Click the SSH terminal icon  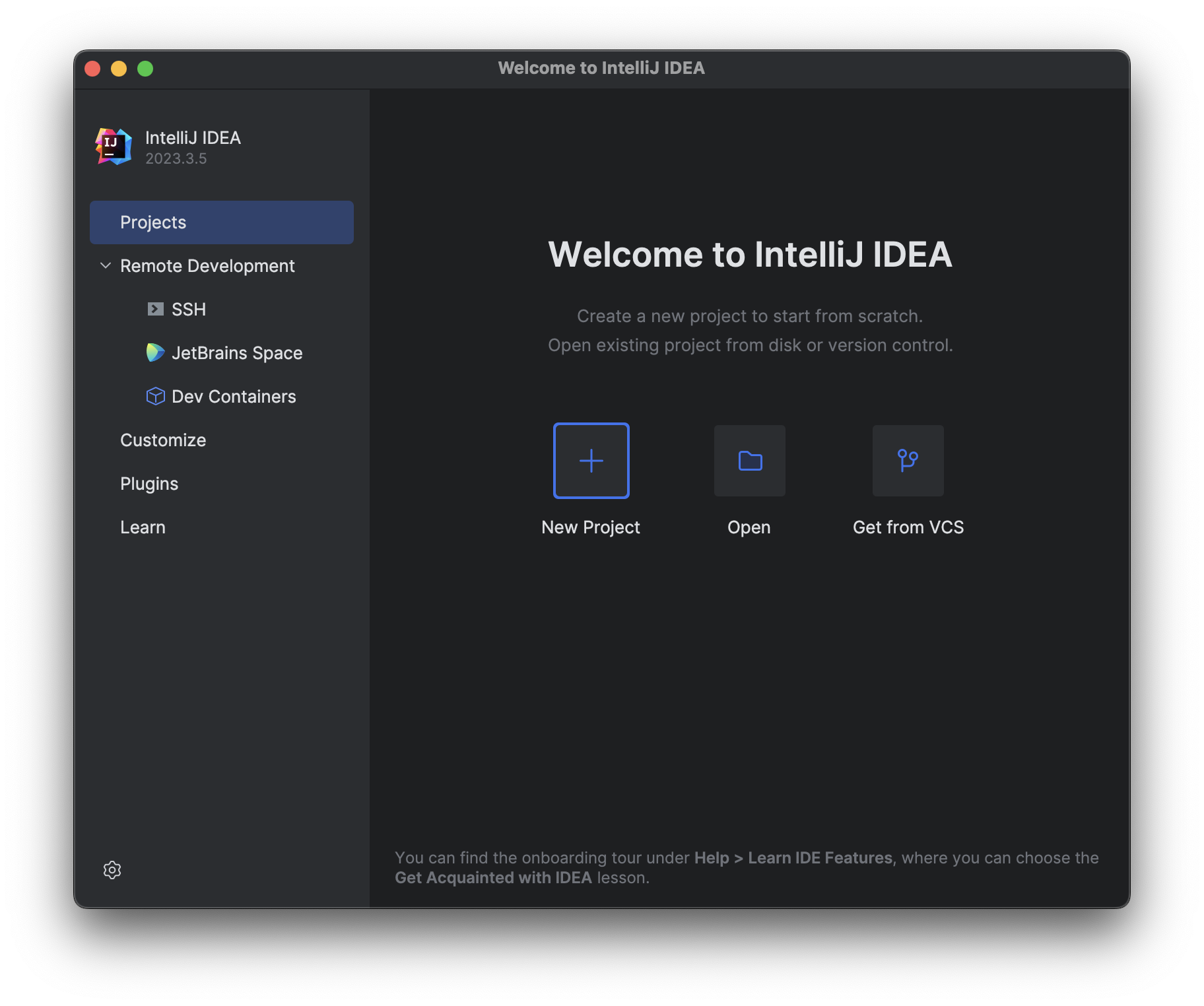pos(155,309)
